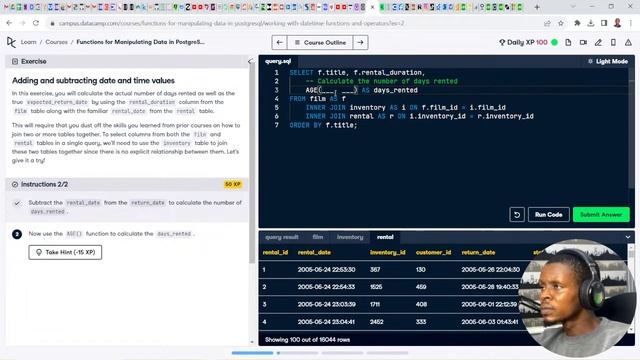Share page icon in address bar
The height and width of the screenshot is (360, 640).
point(547,23)
